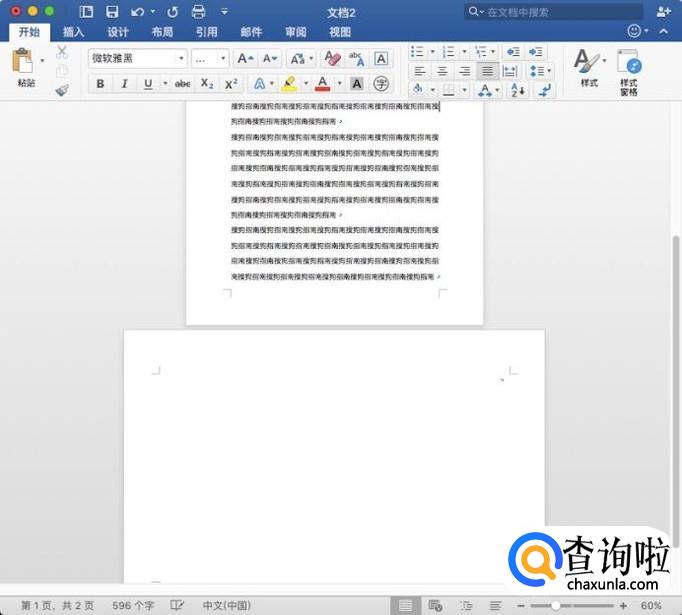Screen dimensions: 682x615
Task: Click the Center text alignment icon
Action: pos(442,71)
